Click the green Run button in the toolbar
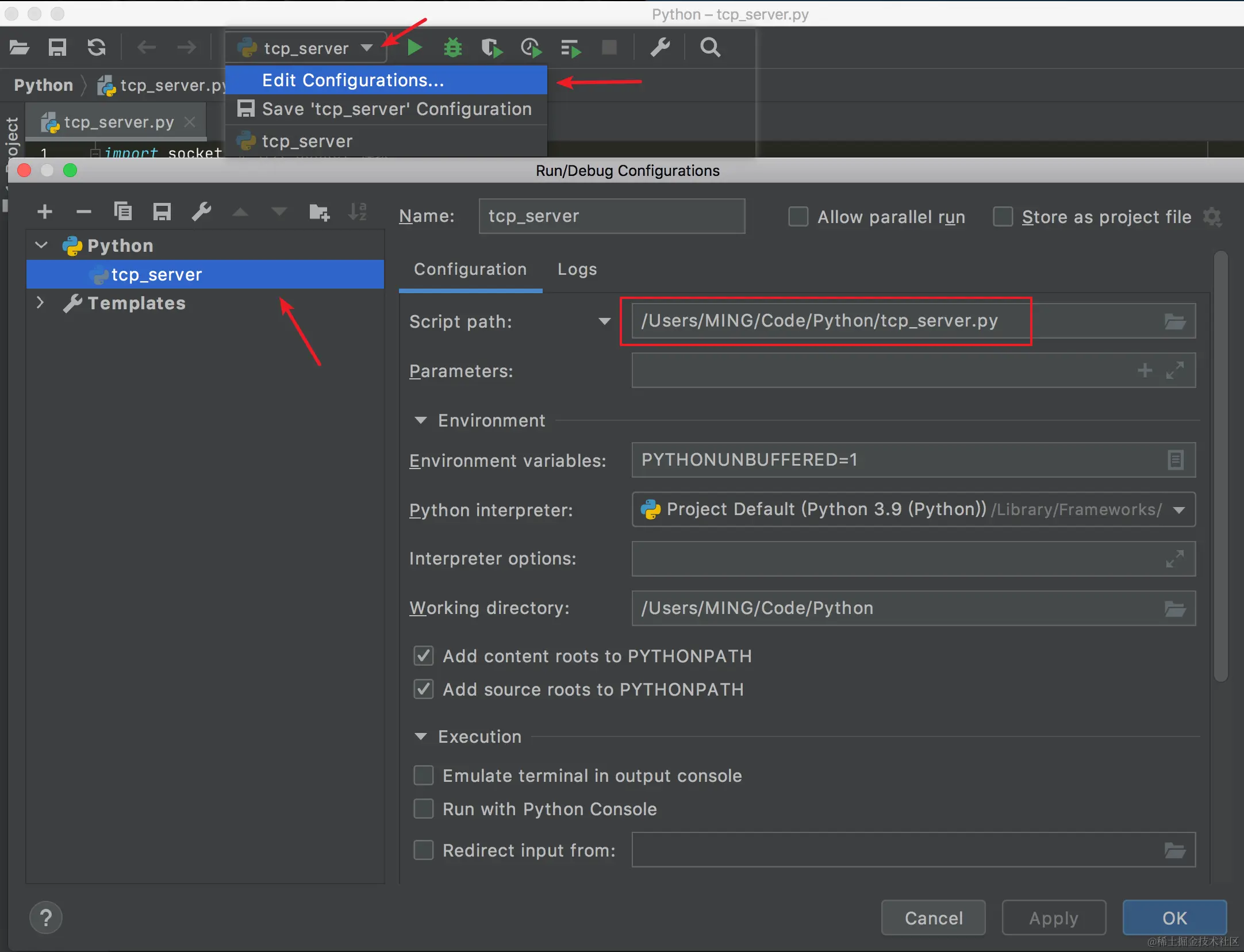The image size is (1244, 952). pos(414,48)
